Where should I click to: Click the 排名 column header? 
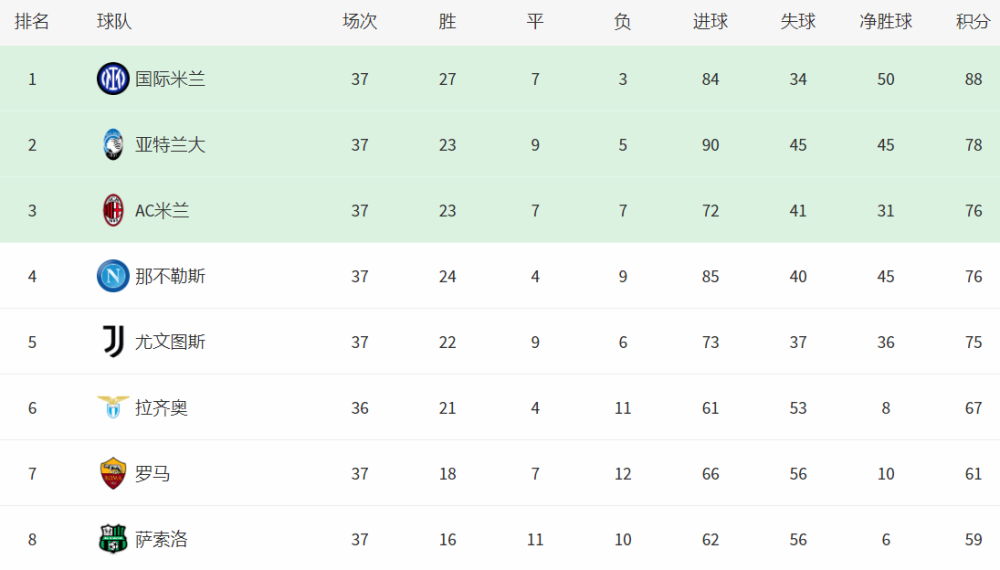click(x=32, y=22)
